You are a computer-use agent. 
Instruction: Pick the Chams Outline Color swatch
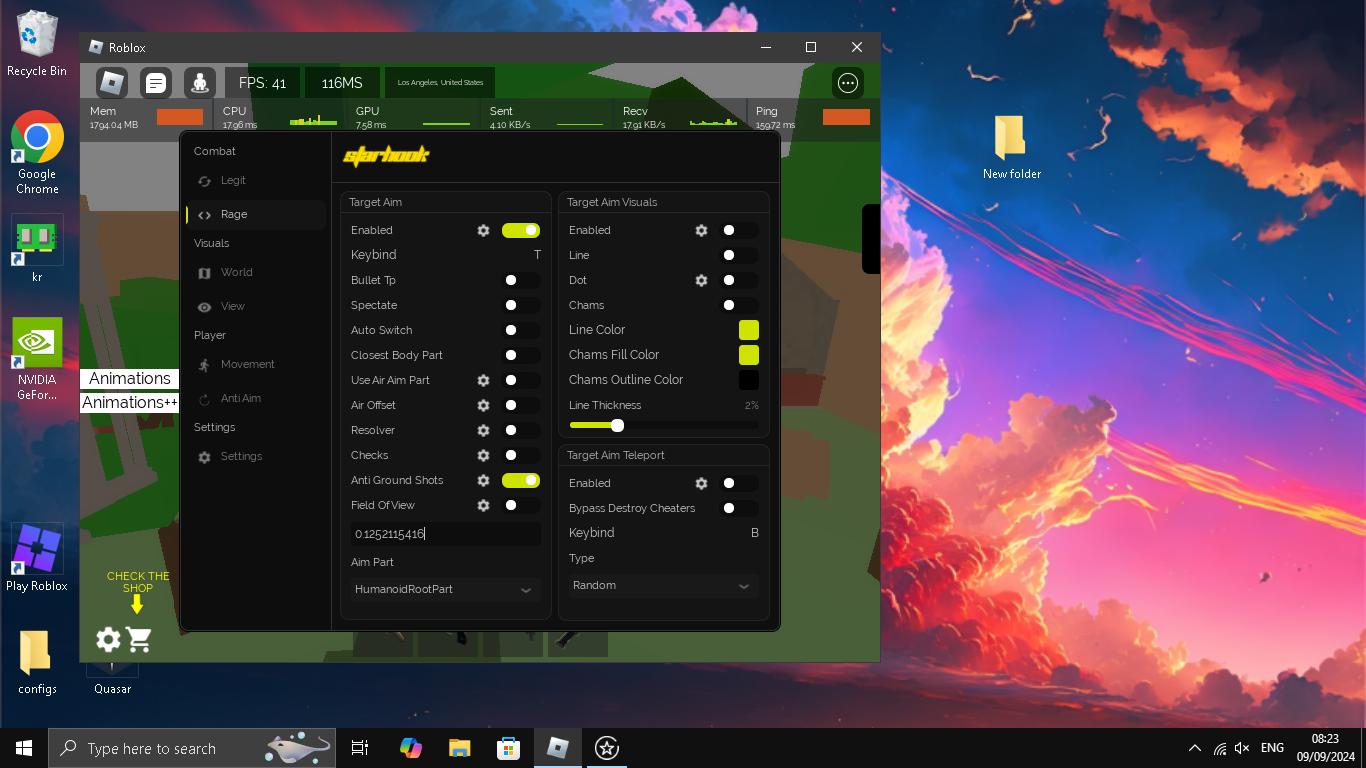tap(749, 380)
